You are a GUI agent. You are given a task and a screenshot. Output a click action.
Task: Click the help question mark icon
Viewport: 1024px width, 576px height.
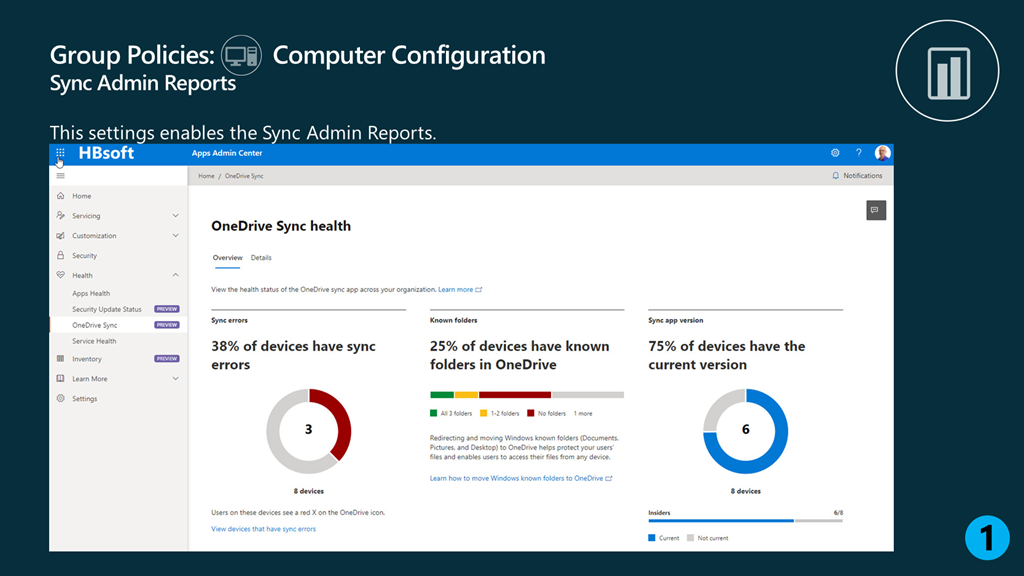[858, 153]
